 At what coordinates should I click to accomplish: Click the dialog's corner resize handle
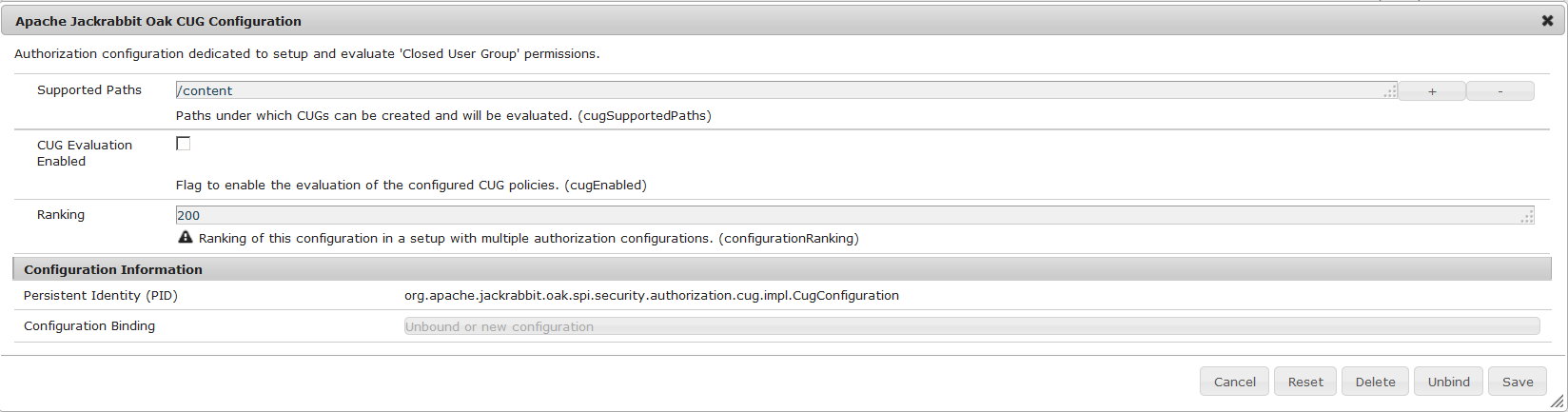[x=1557, y=402]
